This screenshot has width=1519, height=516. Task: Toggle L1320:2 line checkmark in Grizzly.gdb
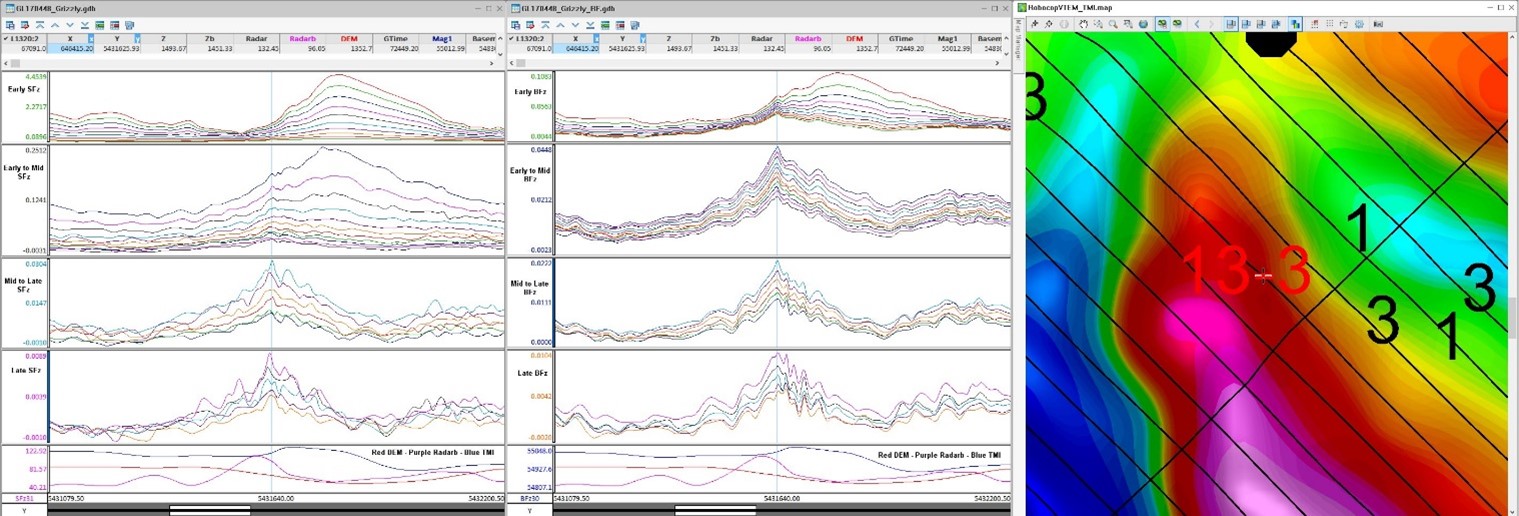(x=5, y=38)
